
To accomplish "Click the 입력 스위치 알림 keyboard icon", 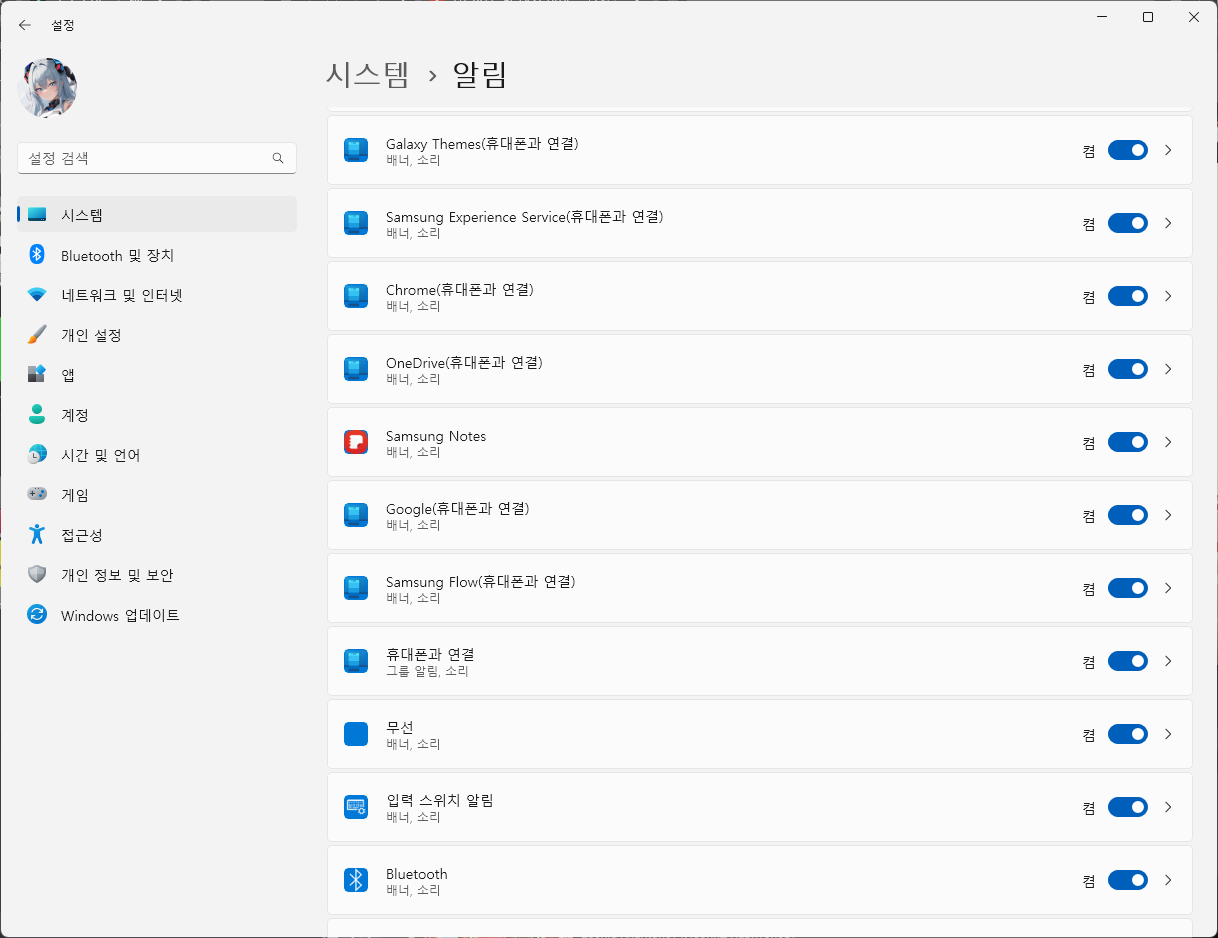I will 356,807.
